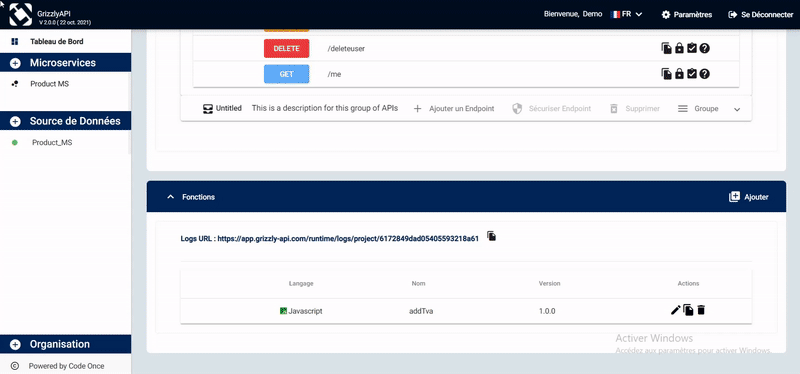The image size is (800, 374).
Task: Duplicate the addTva function
Action: pos(688,310)
